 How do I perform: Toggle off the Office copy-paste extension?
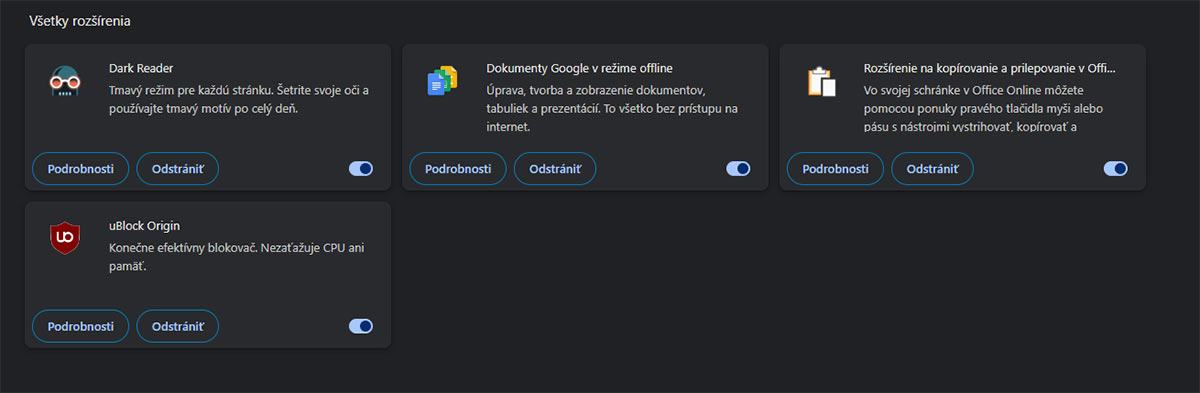tap(1116, 169)
